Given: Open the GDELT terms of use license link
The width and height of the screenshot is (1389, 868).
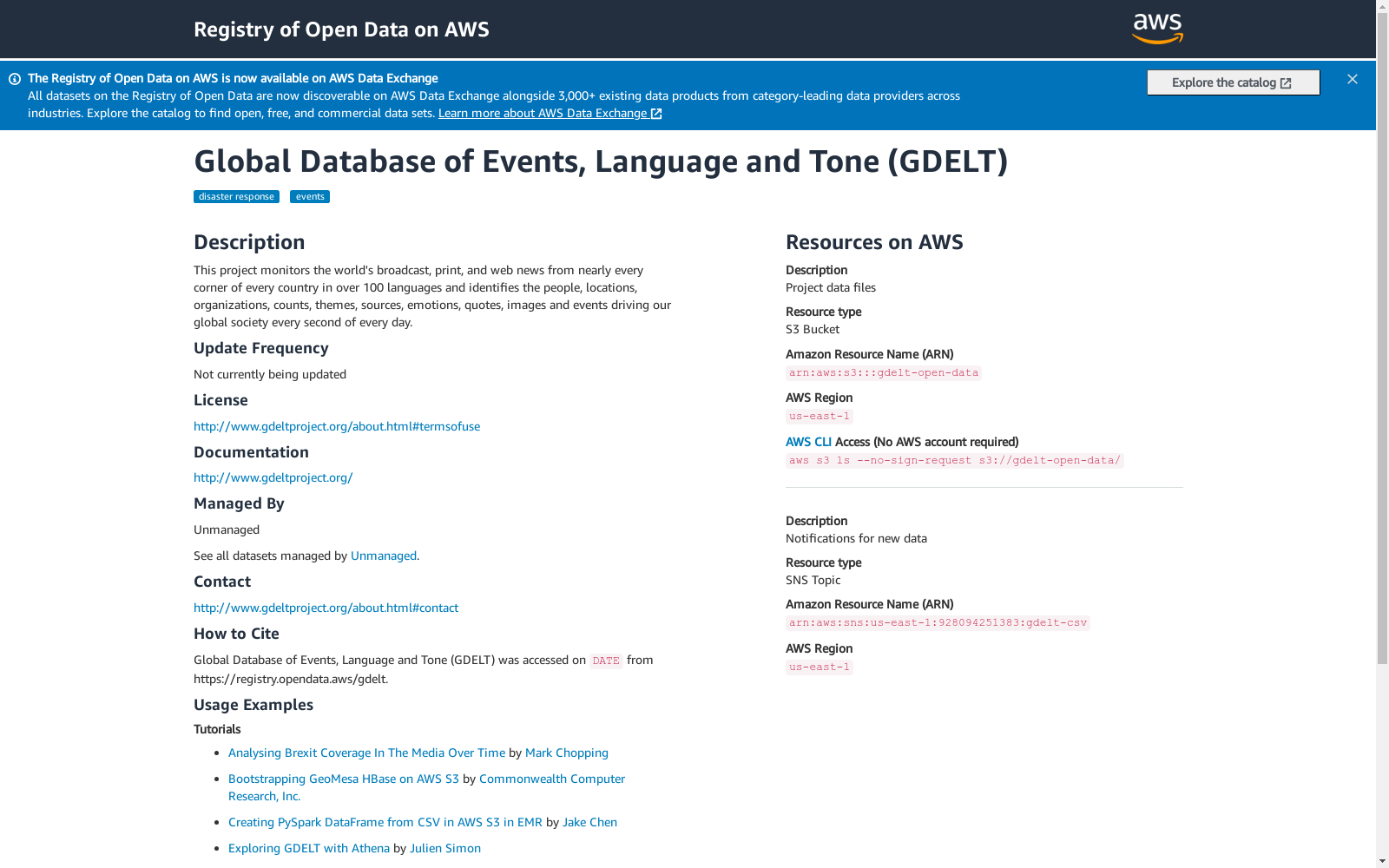Looking at the screenshot, I should pyautogui.click(x=337, y=426).
